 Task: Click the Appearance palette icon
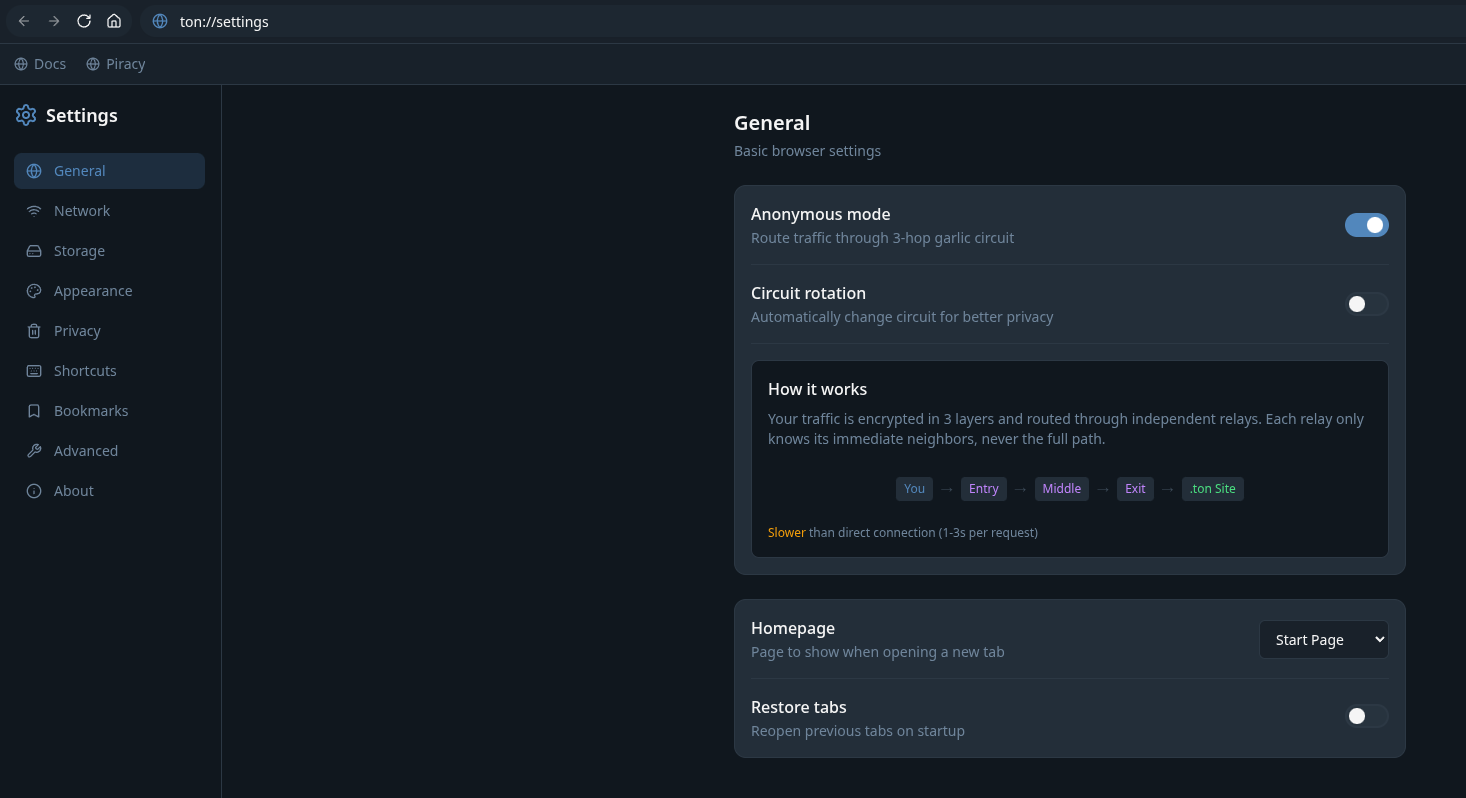[34, 291]
